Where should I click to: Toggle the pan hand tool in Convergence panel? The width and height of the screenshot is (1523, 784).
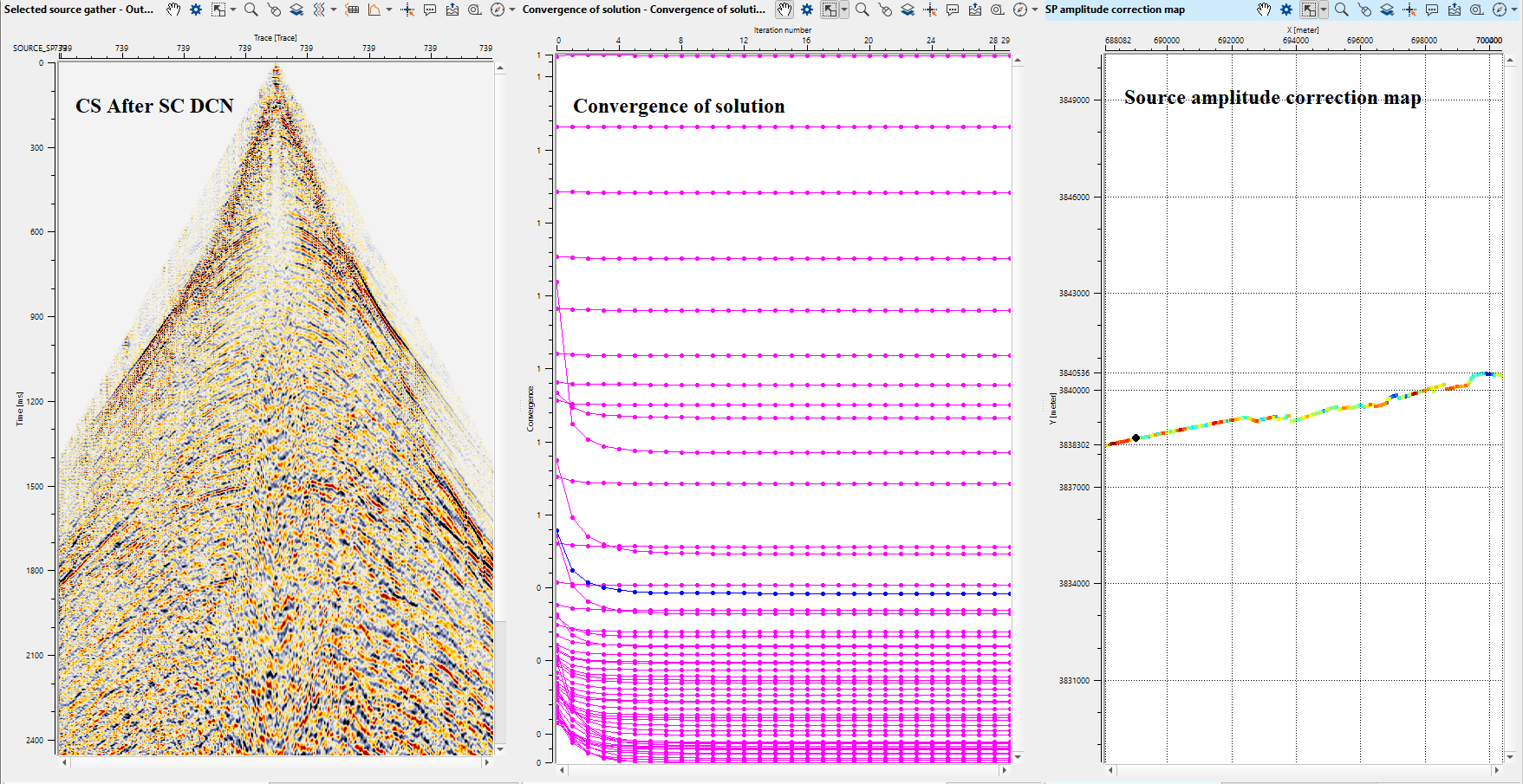click(x=784, y=10)
